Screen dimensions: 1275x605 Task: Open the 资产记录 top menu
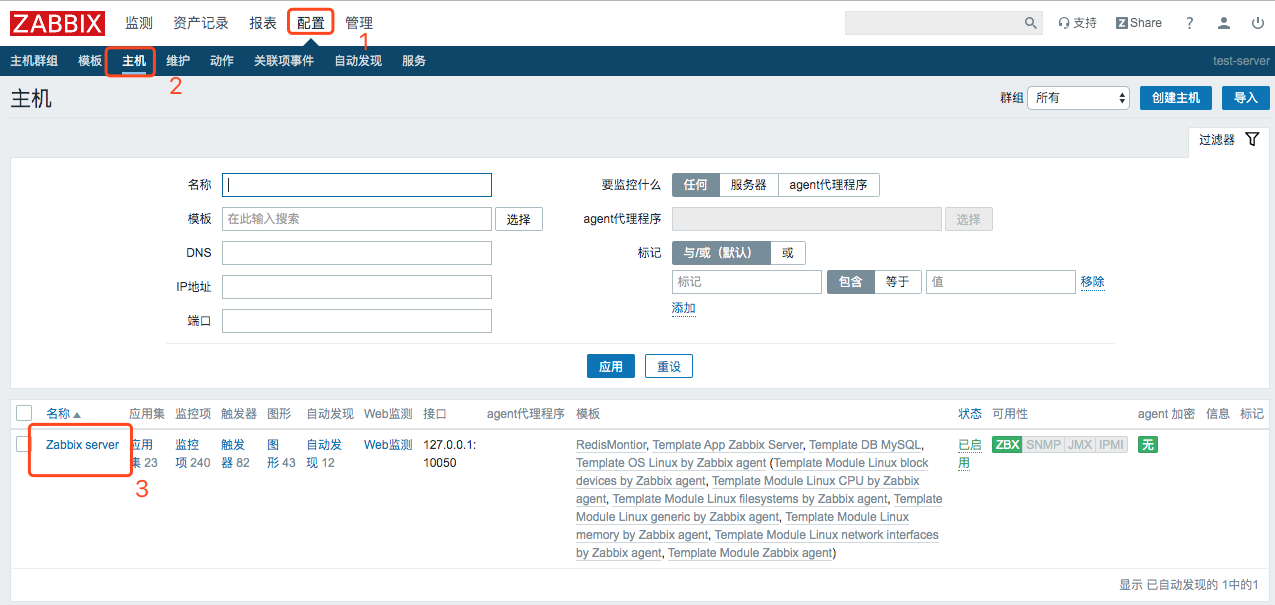[201, 23]
